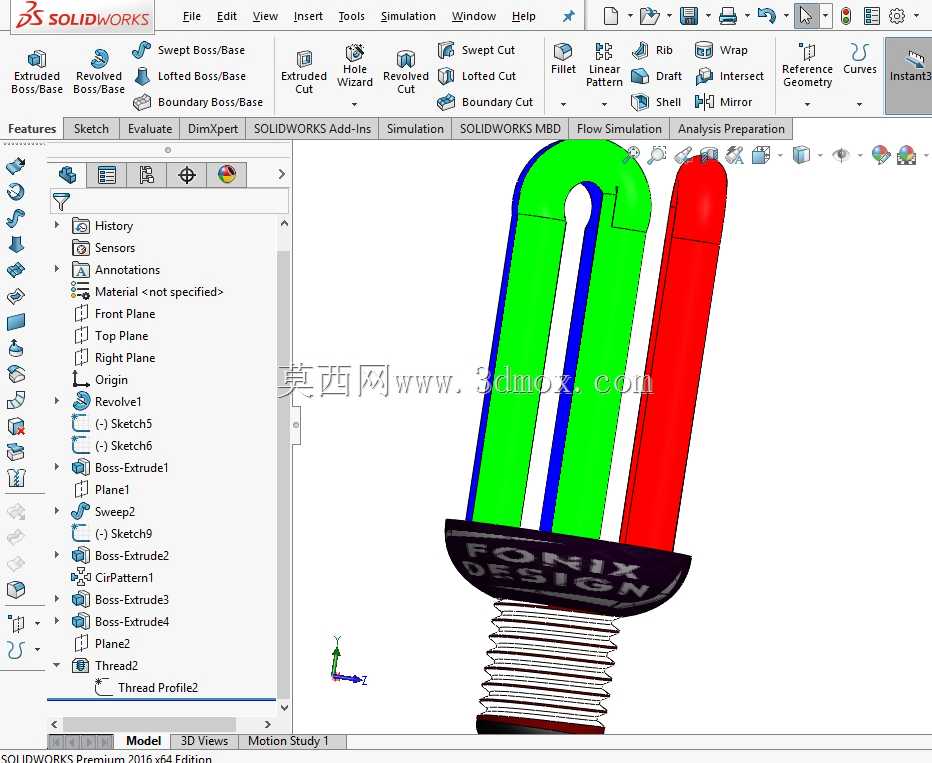932x763 pixels.
Task: Open the DisplayManager tab
Action: coord(227,175)
